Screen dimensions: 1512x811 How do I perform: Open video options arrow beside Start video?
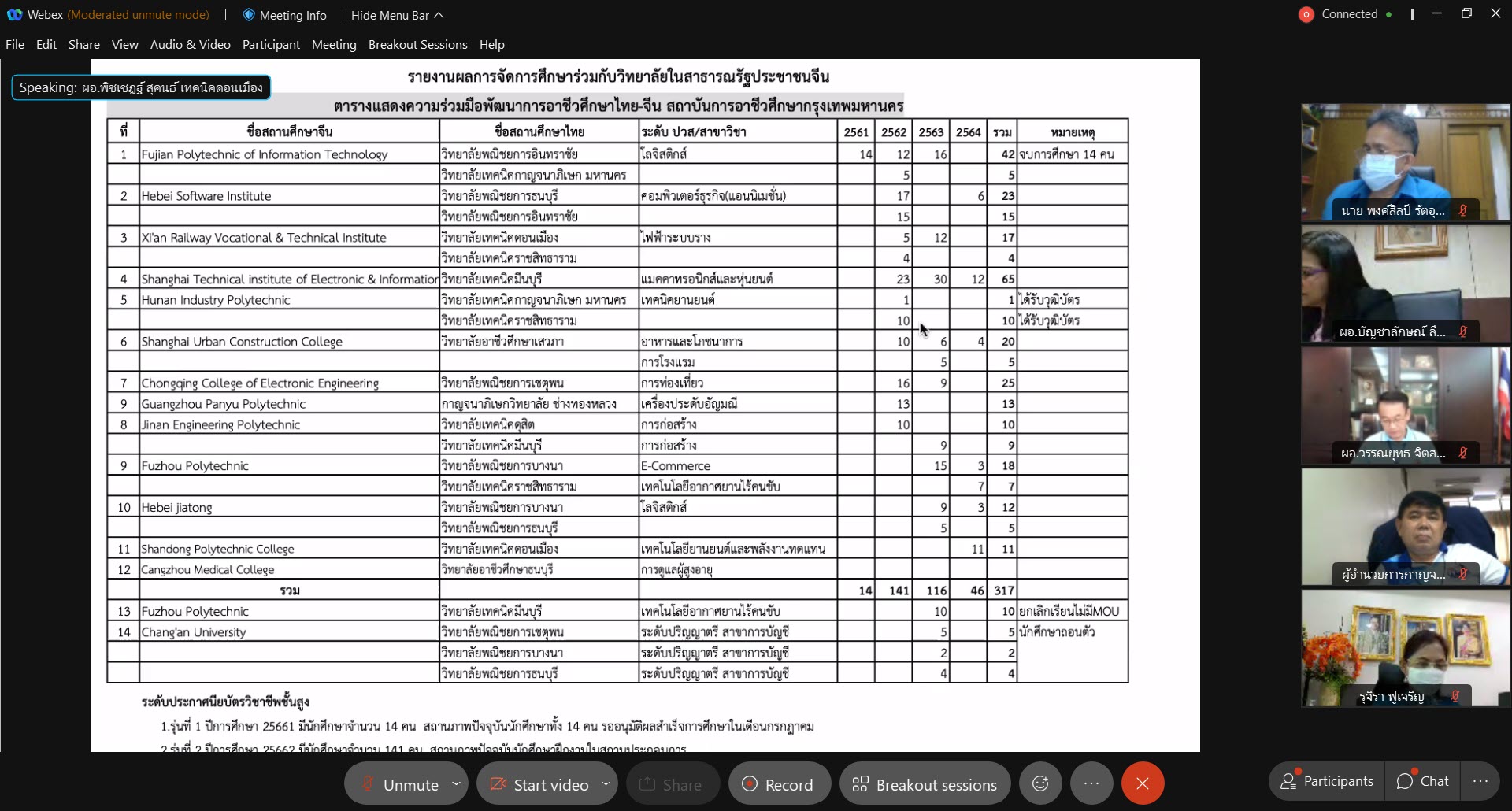[606, 784]
